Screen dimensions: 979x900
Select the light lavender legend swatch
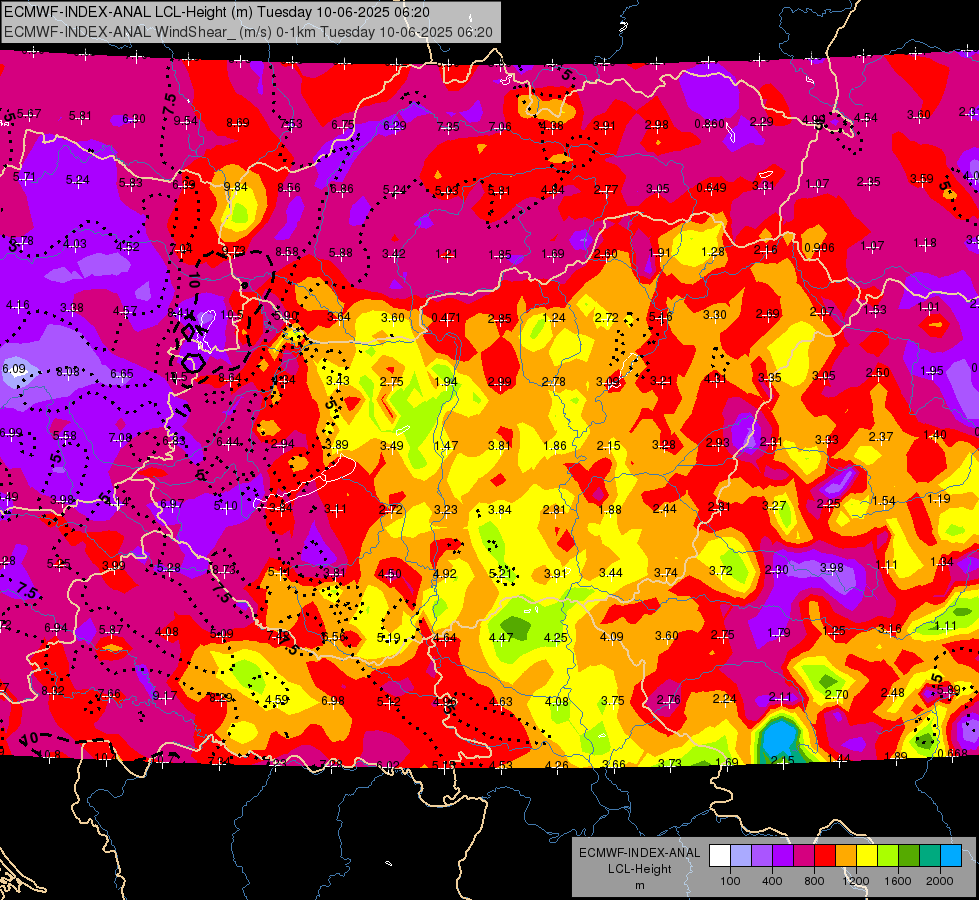[x=741, y=855]
